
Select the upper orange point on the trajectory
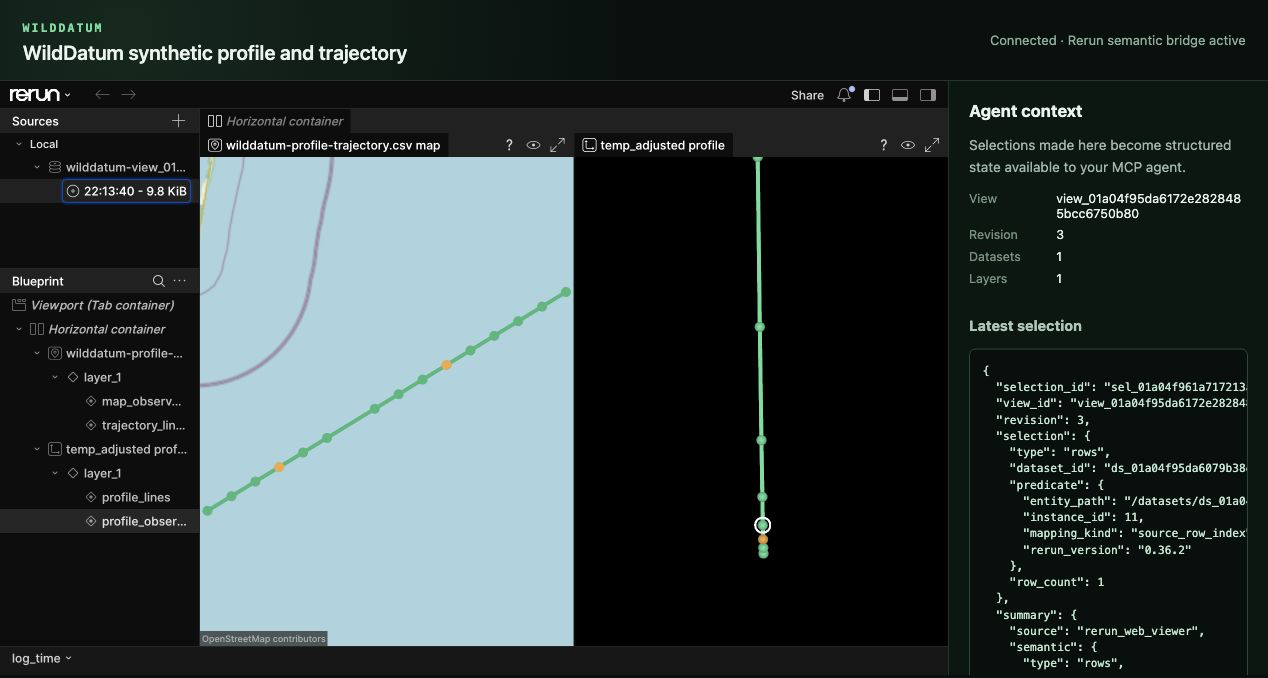pyautogui.click(x=446, y=365)
